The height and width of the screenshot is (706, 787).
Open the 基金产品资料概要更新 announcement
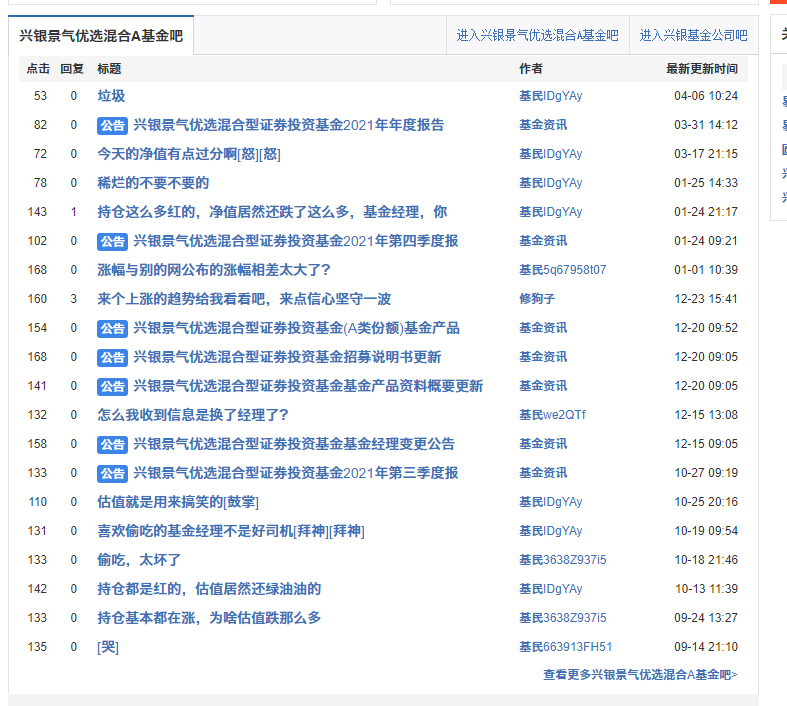point(308,386)
